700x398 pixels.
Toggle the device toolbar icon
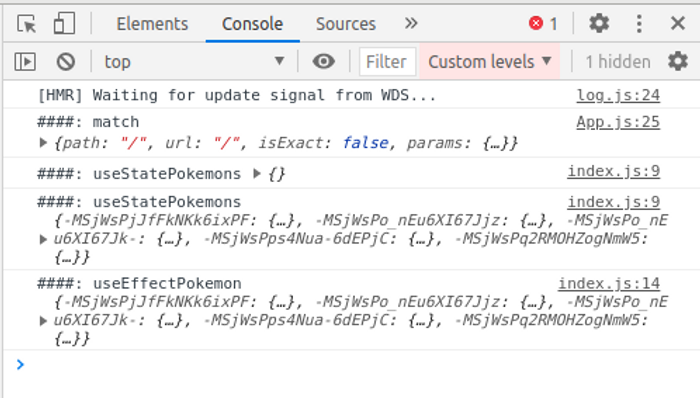coord(64,23)
